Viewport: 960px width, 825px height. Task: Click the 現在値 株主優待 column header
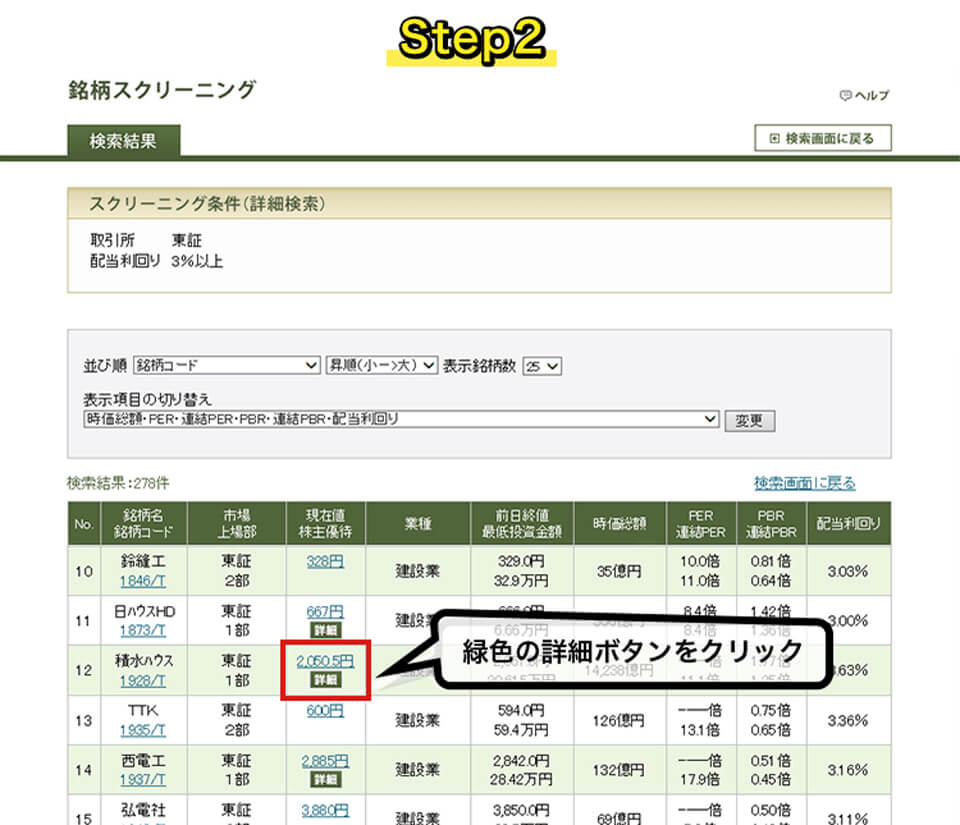326,523
